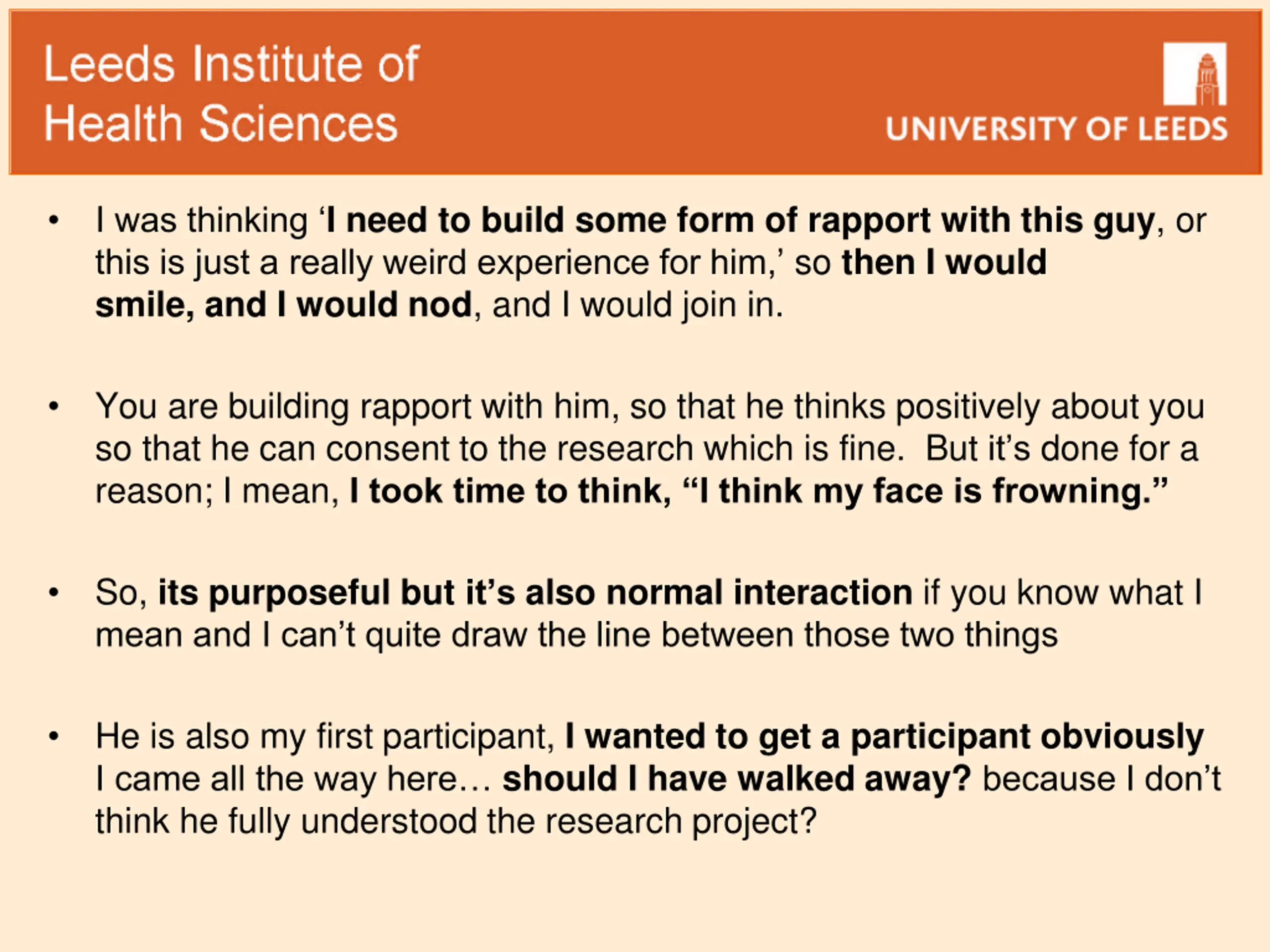Click 'fully understood the research project?' text
This screenshot has height=952, width=1270.
coord(522,822)
